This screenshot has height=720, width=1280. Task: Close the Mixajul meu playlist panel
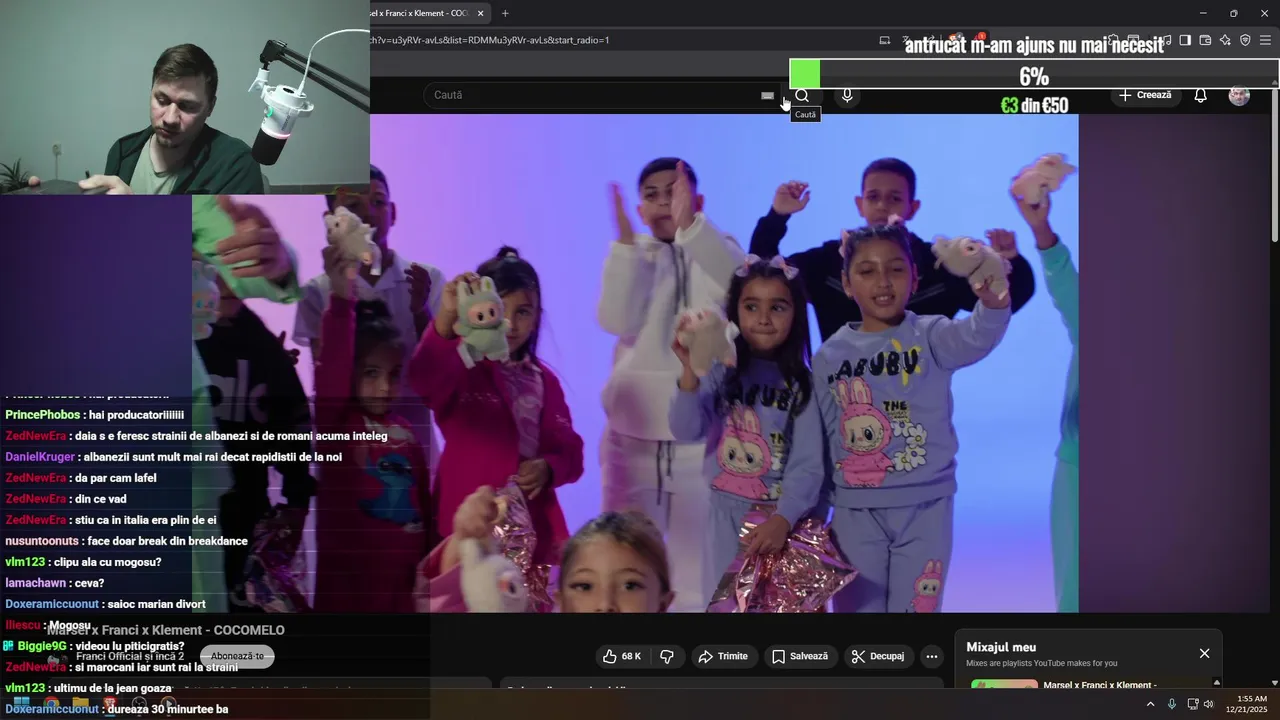click(x=1204, y=653)
